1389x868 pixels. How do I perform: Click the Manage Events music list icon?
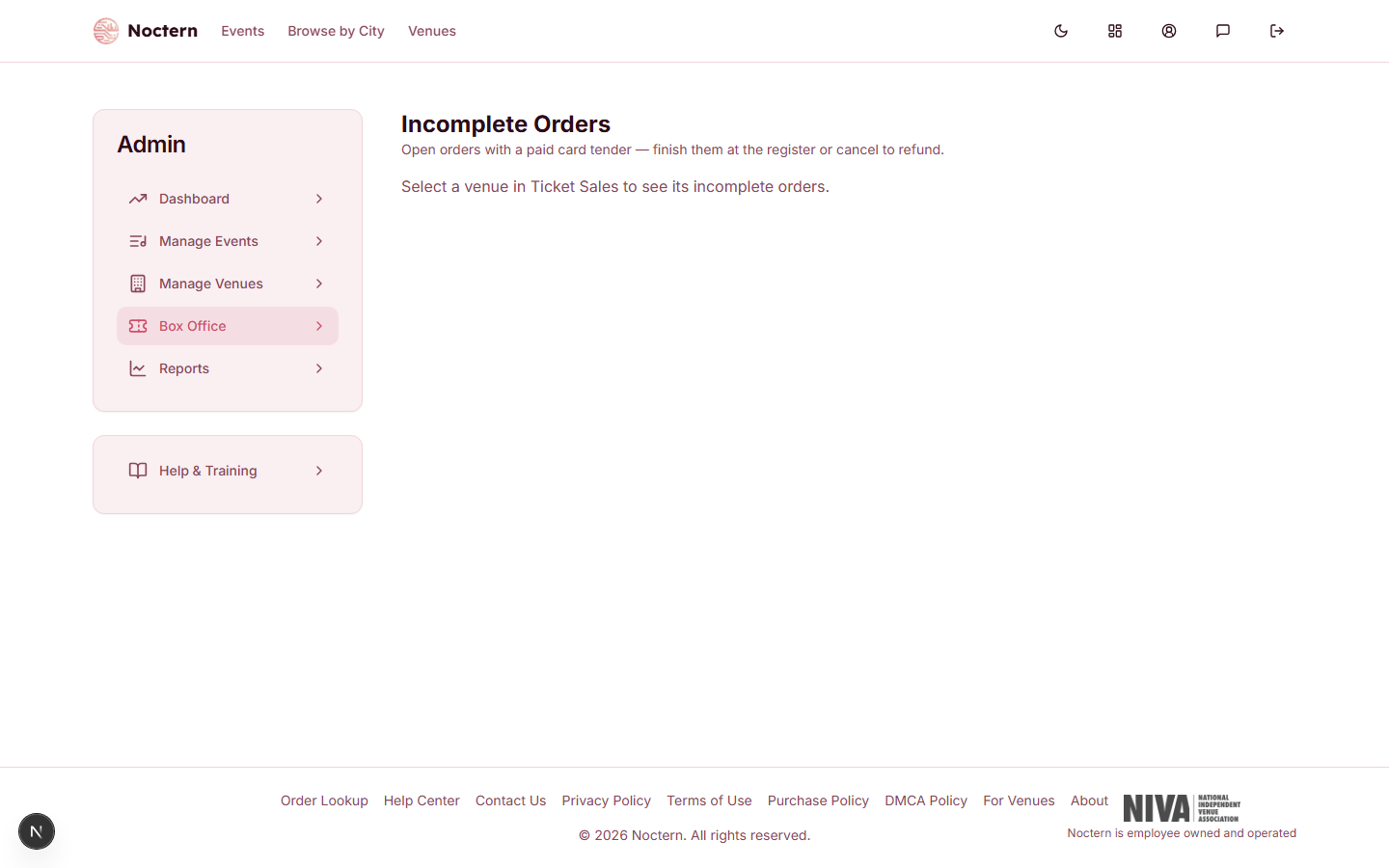click(x=138, y=241)
